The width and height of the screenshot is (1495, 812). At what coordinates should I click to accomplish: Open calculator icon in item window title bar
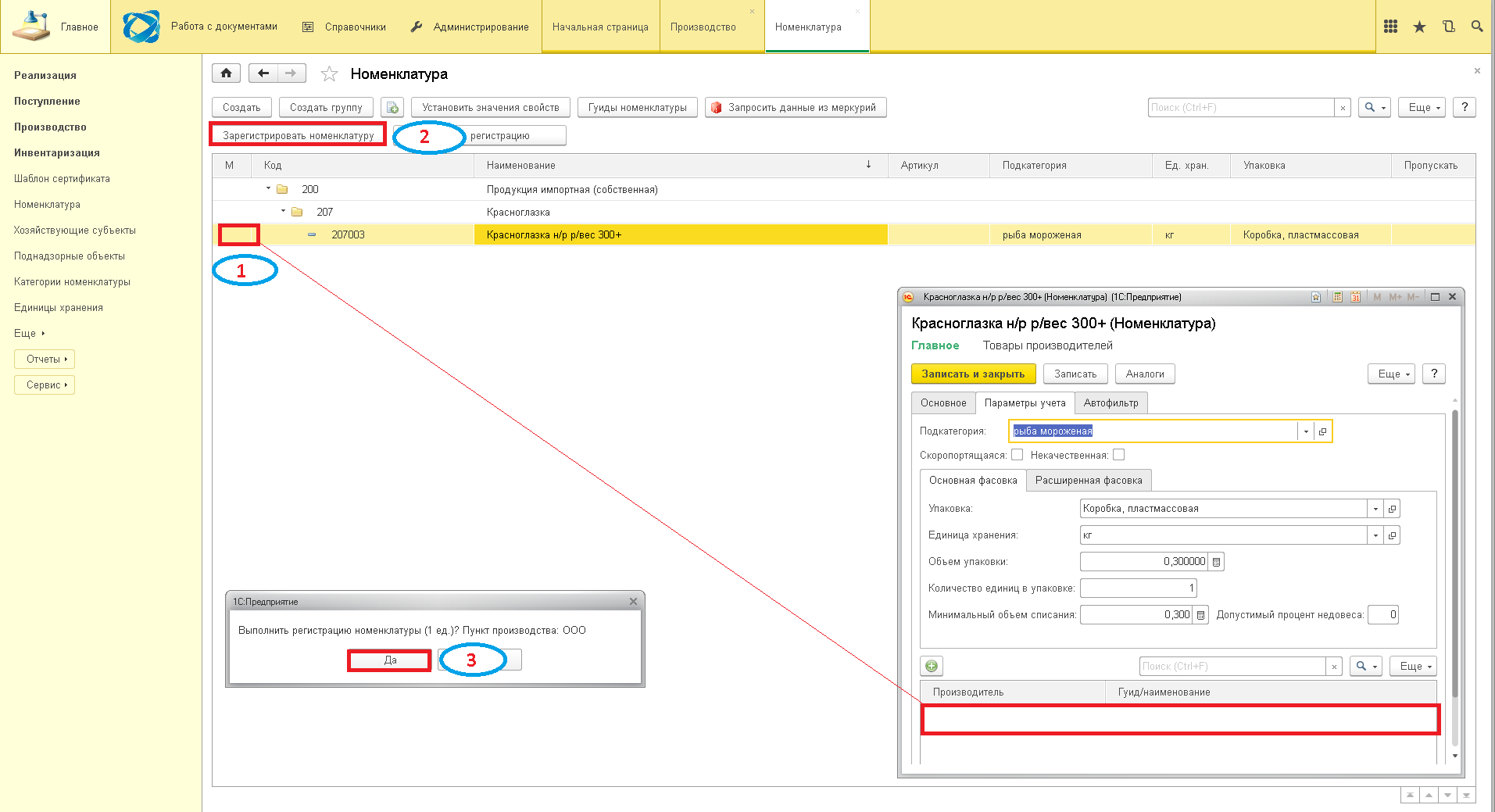point(1337,297)
